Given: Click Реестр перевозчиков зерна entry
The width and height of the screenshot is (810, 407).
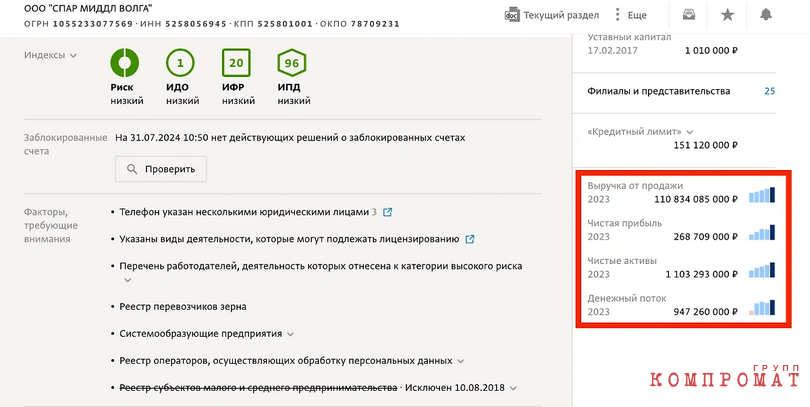Looking at the screenshot, I should pos(183,307).
